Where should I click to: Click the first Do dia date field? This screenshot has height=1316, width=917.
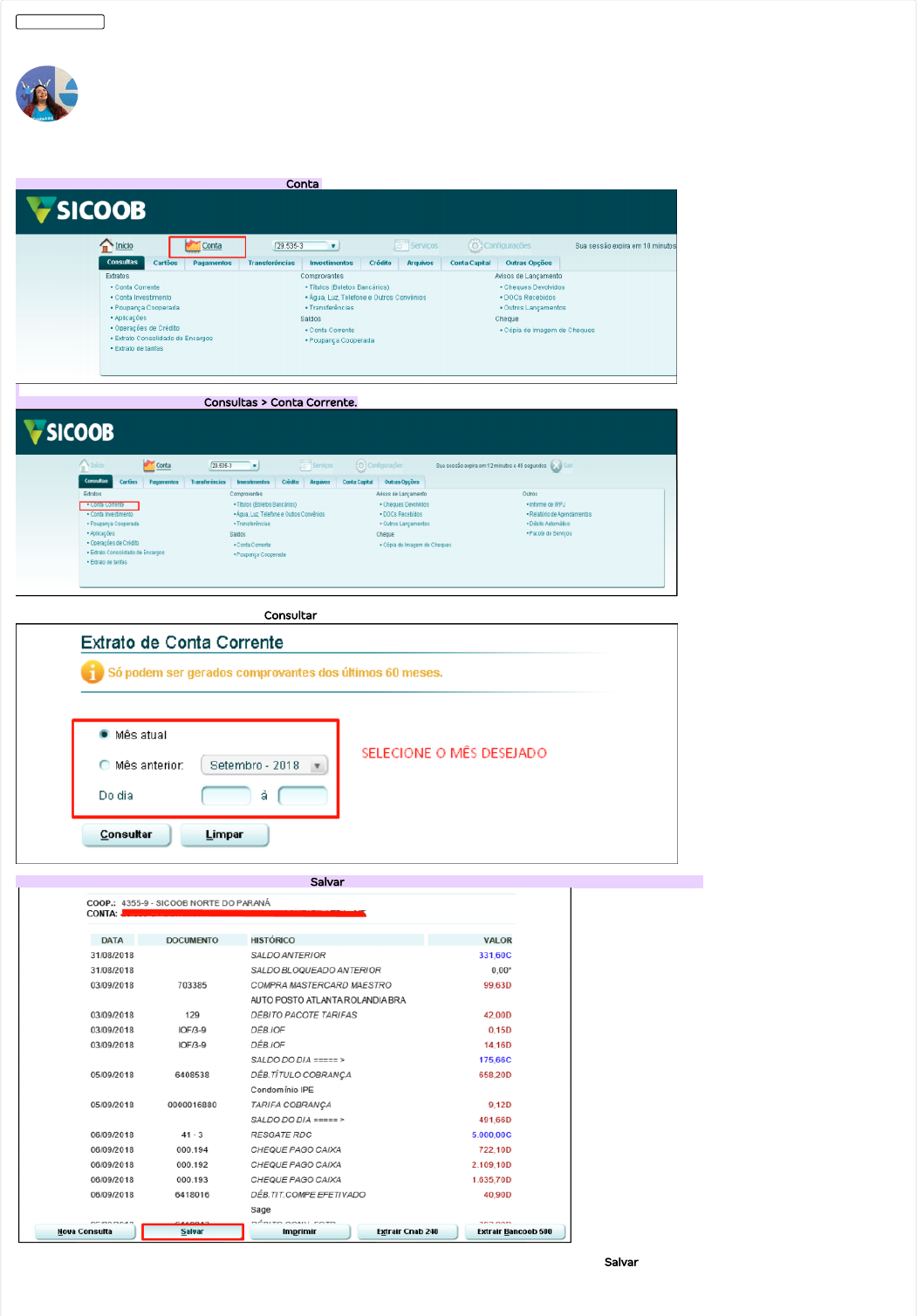point(226,796)
